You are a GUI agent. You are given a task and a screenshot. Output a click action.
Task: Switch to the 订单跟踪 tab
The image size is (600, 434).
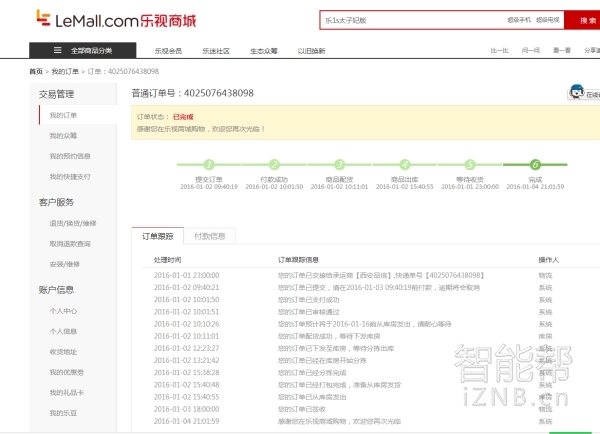click(x=158, y=236)
